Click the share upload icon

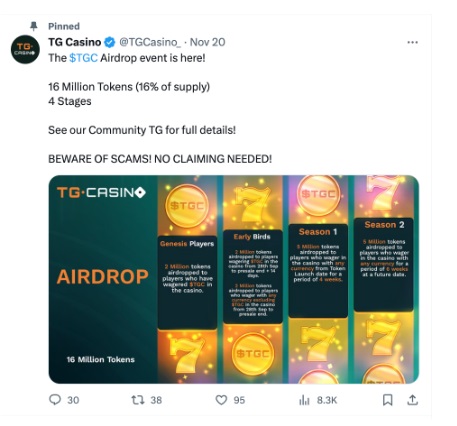(412, 399)
